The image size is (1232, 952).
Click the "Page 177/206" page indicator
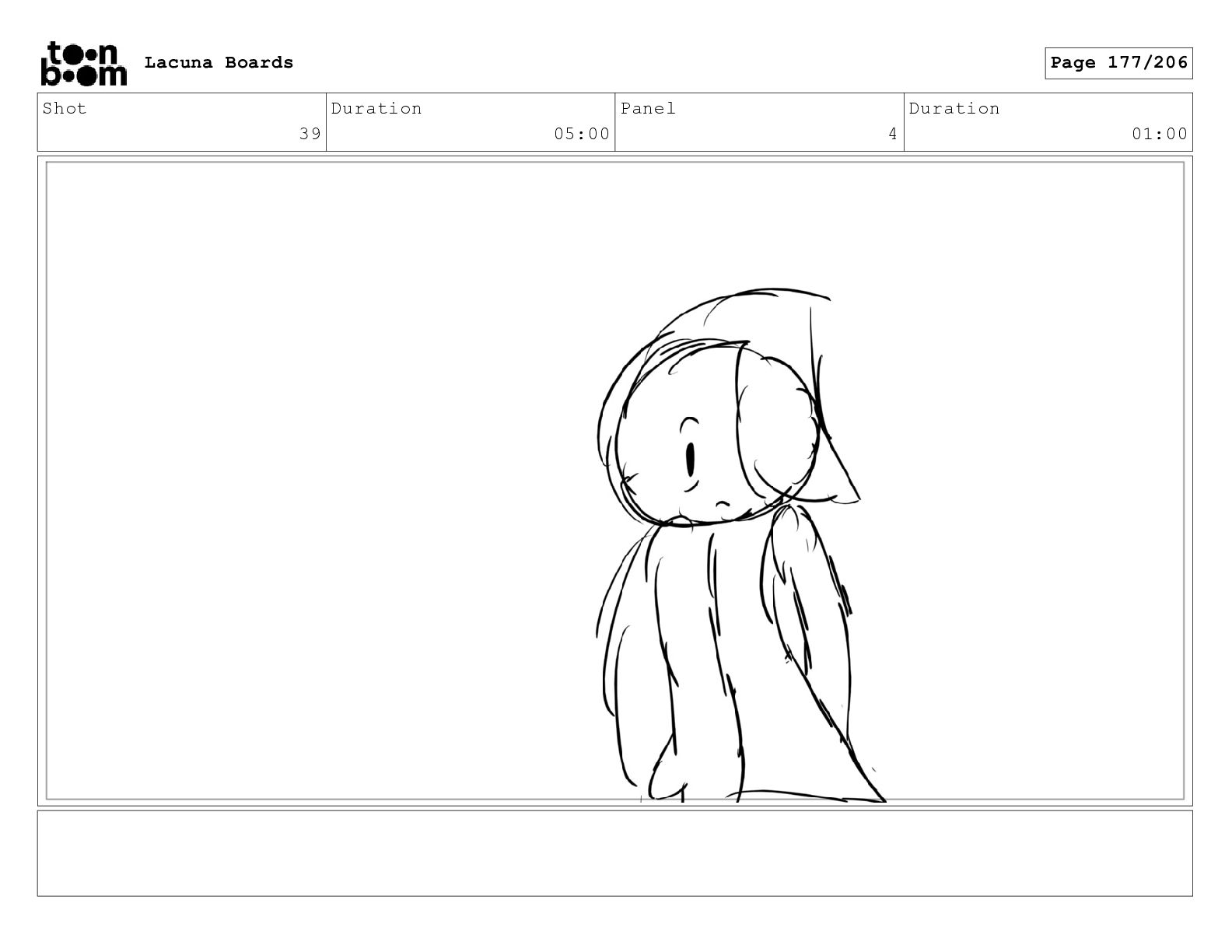(1118, 63)
